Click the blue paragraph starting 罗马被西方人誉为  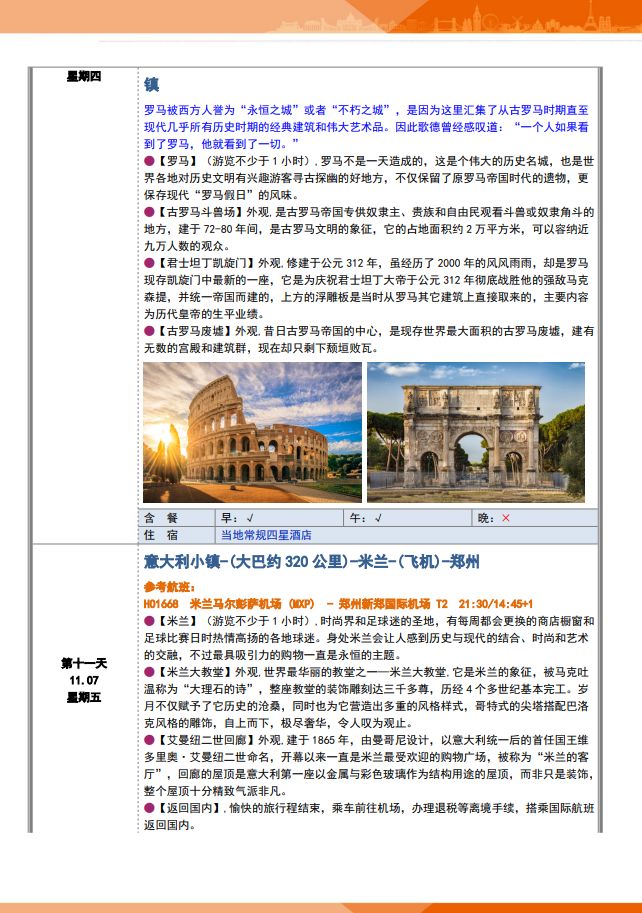click(367, 127)
